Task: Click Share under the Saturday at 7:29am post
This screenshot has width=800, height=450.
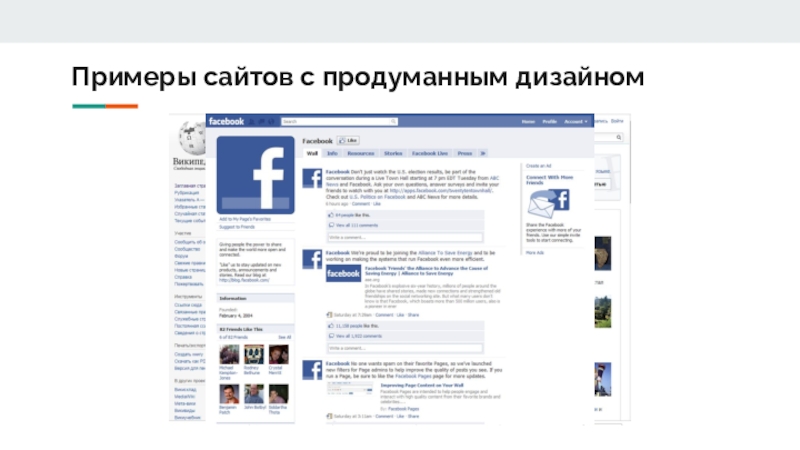Action: click(x=413, y=315)
